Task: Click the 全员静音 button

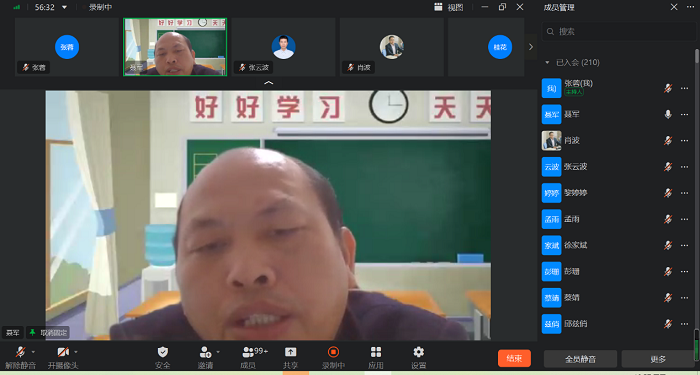Action: [x=580, y=359]
